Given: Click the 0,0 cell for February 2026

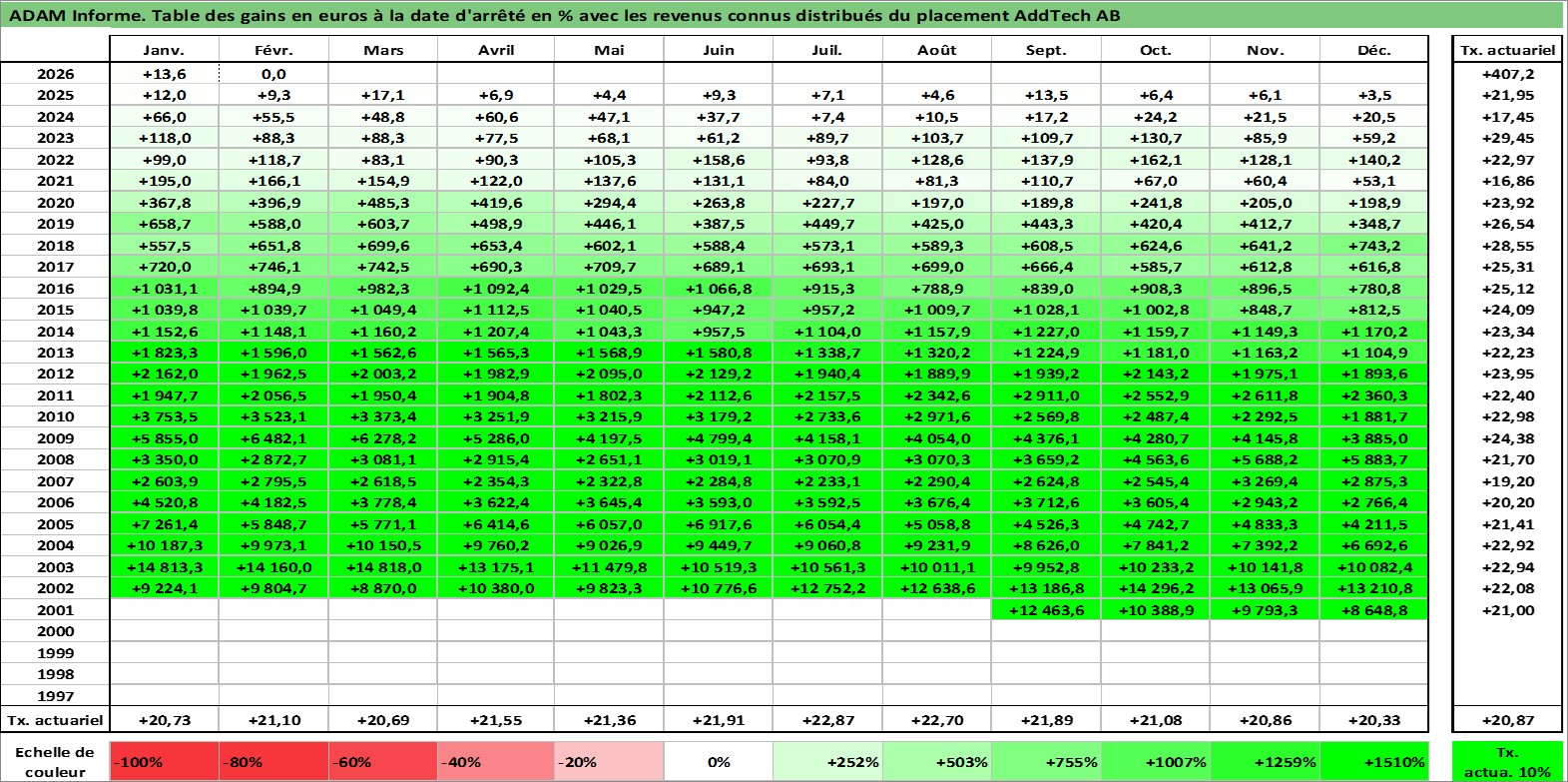Looking at the screenshot, I should [x=273, y=74].
